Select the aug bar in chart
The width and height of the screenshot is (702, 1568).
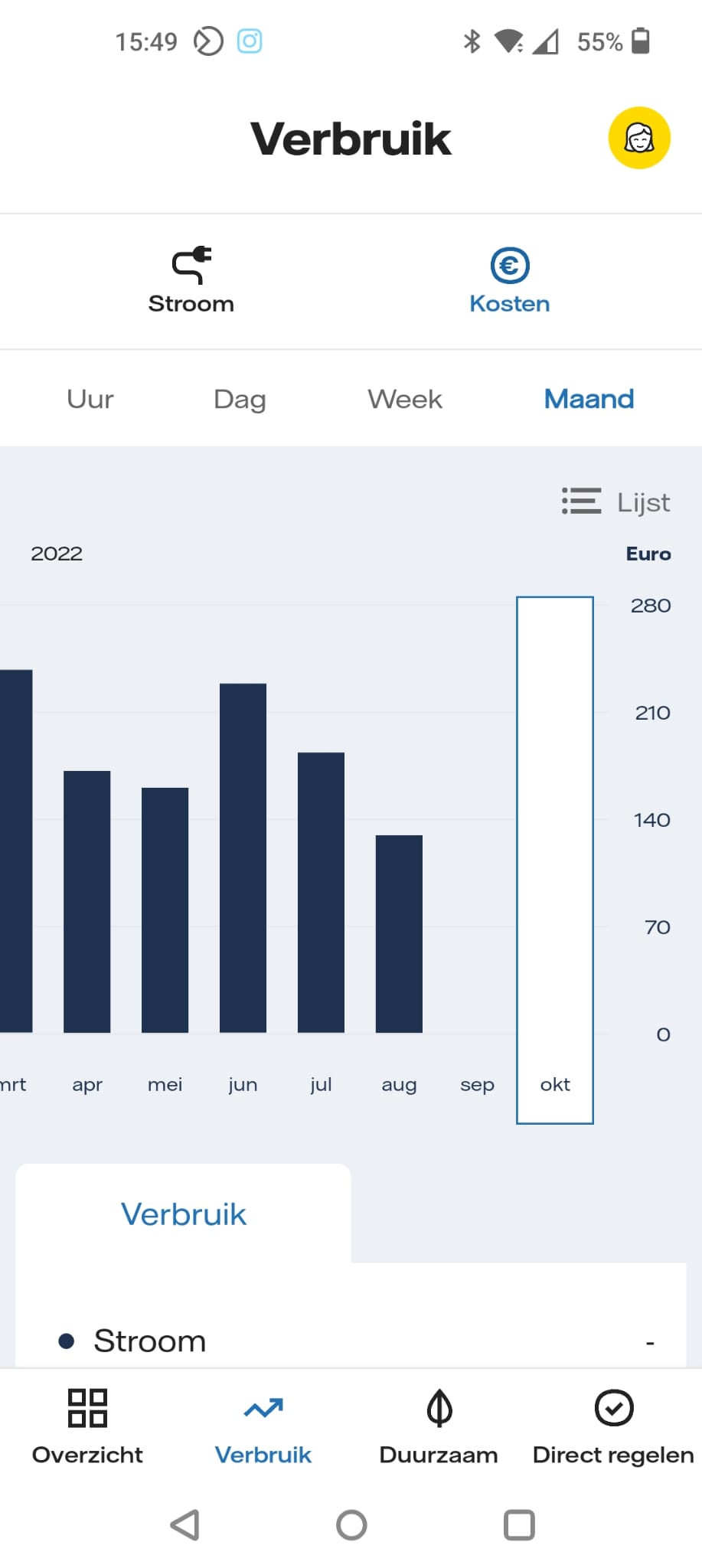pyautogui.click(x=399, y=934)
